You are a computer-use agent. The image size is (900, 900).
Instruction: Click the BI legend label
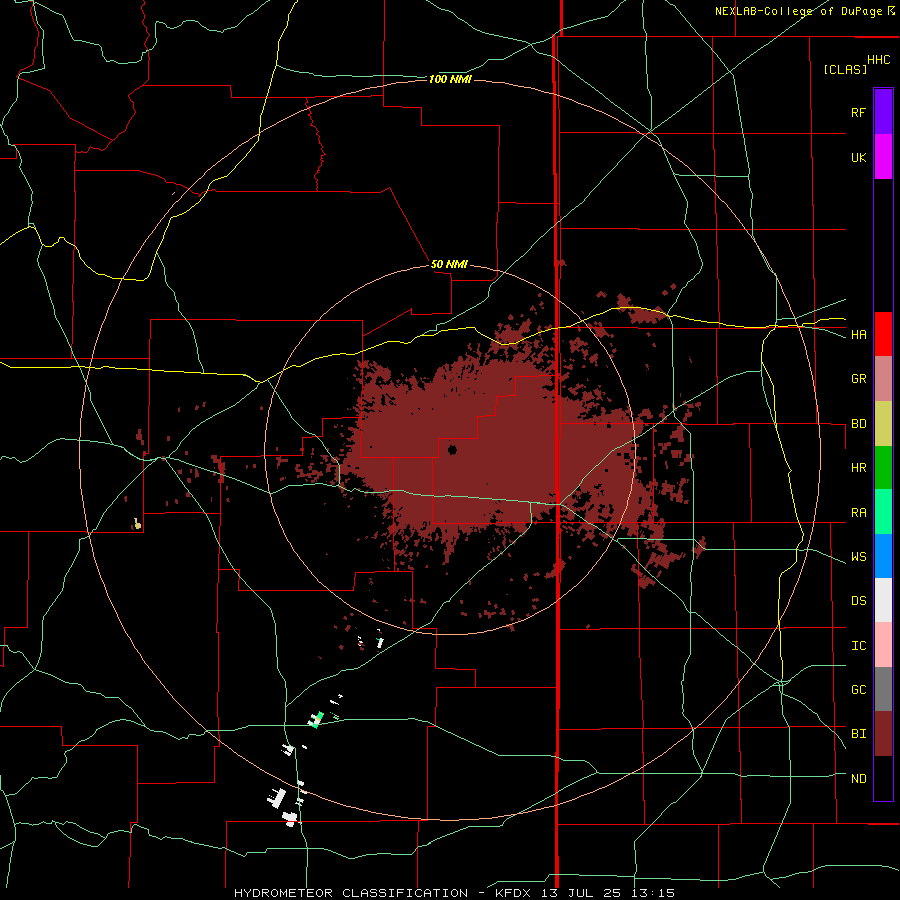pyautogui.click(x=858, y=734)
